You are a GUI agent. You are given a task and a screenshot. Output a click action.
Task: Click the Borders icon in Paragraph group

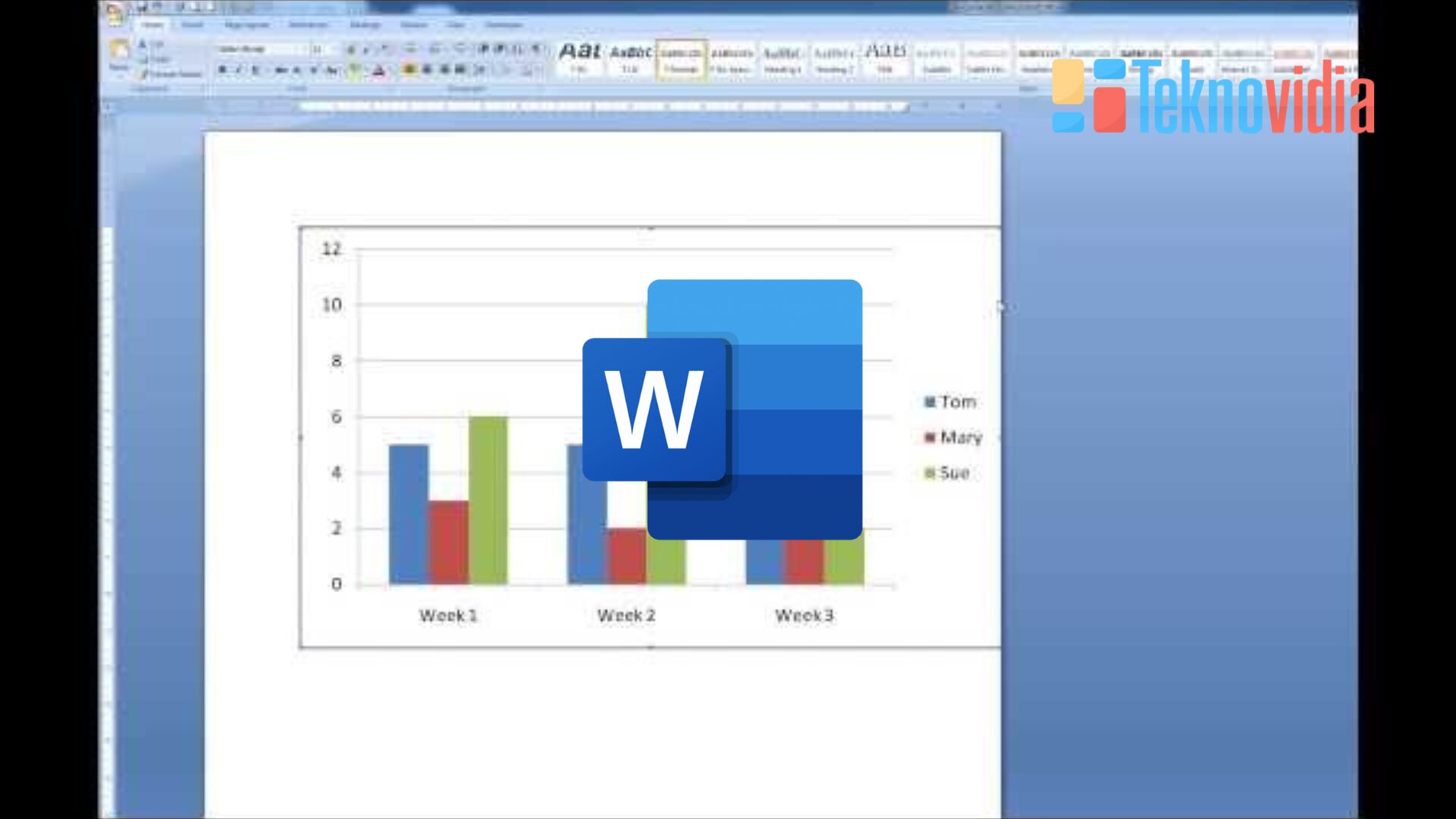pyautogui.click(x=527, y=70)
